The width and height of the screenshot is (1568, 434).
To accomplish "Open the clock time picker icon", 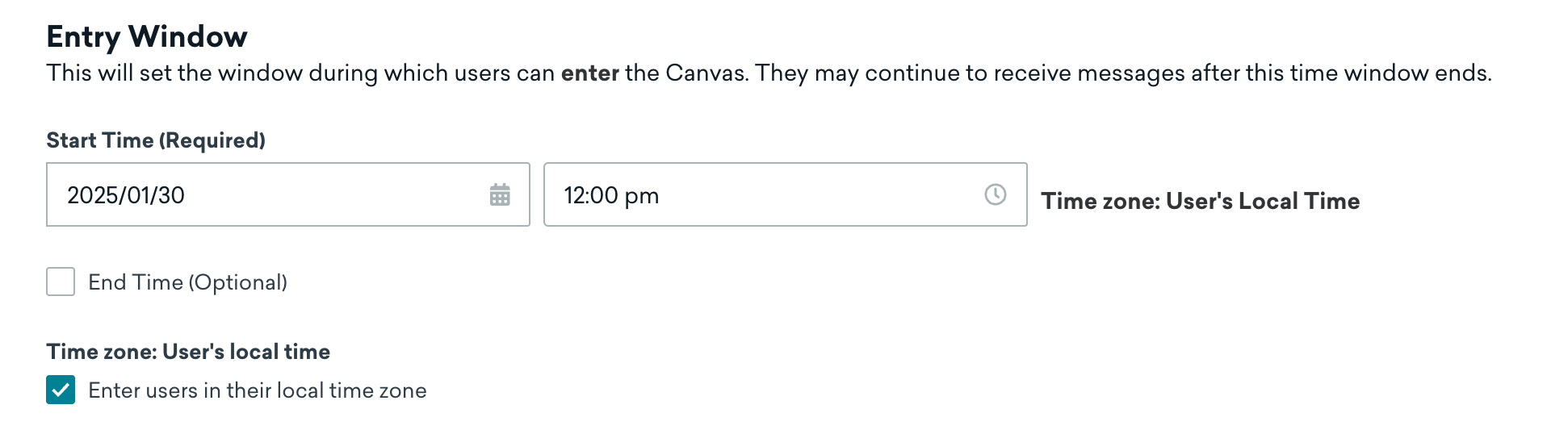I will coord(995,194).
